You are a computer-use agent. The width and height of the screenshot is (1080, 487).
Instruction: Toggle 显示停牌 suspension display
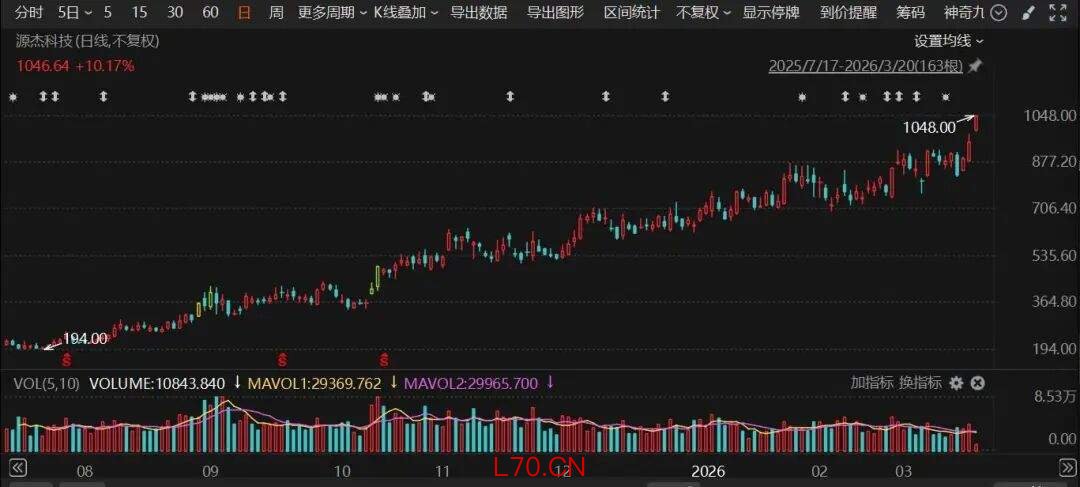coord(771,13)
